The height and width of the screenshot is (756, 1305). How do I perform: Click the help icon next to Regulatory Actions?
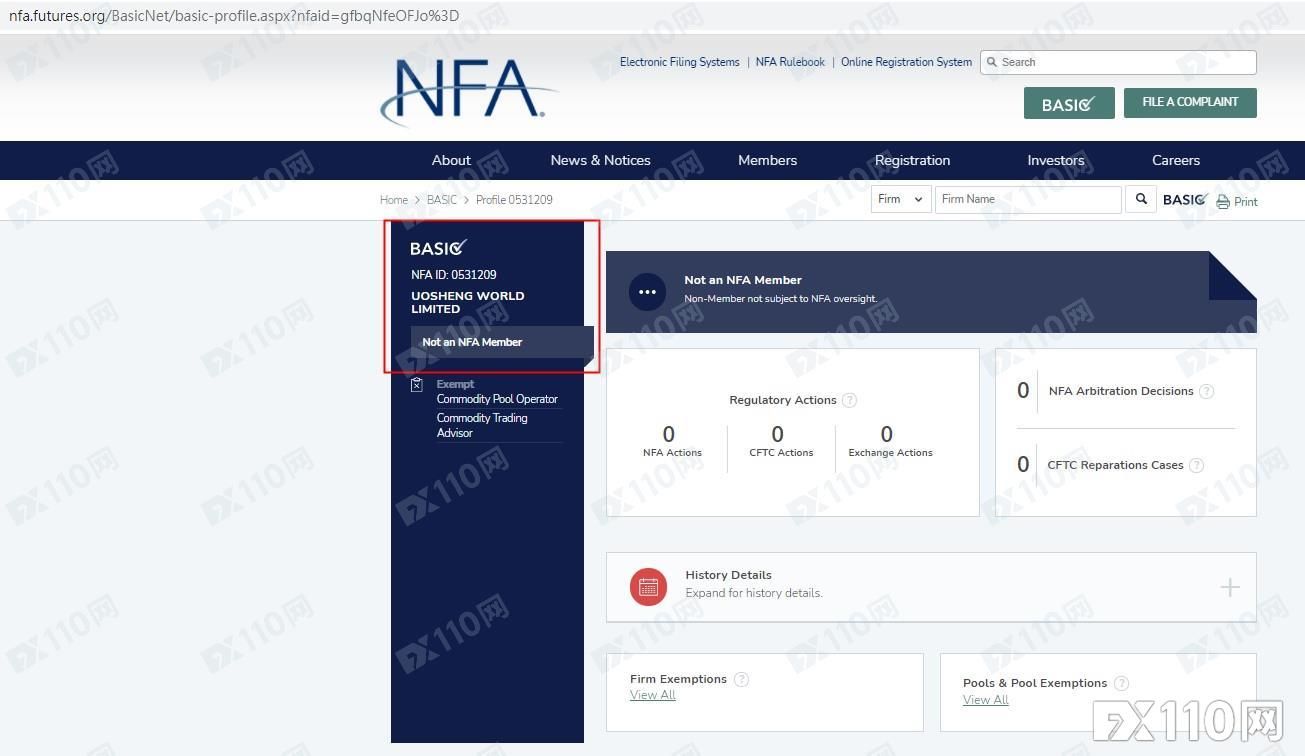[x=849, y=400]
